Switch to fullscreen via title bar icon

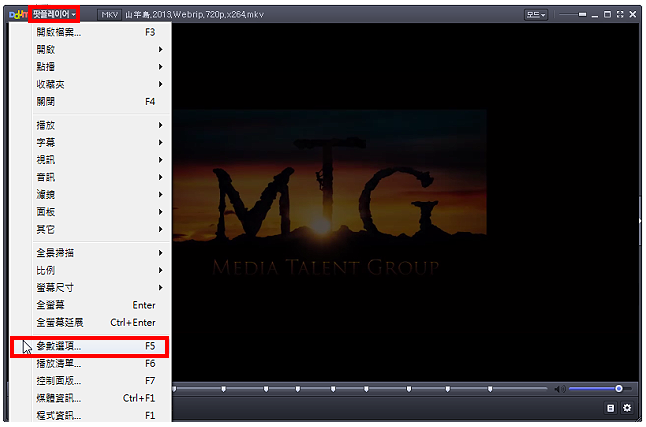(x=620, y=14)
